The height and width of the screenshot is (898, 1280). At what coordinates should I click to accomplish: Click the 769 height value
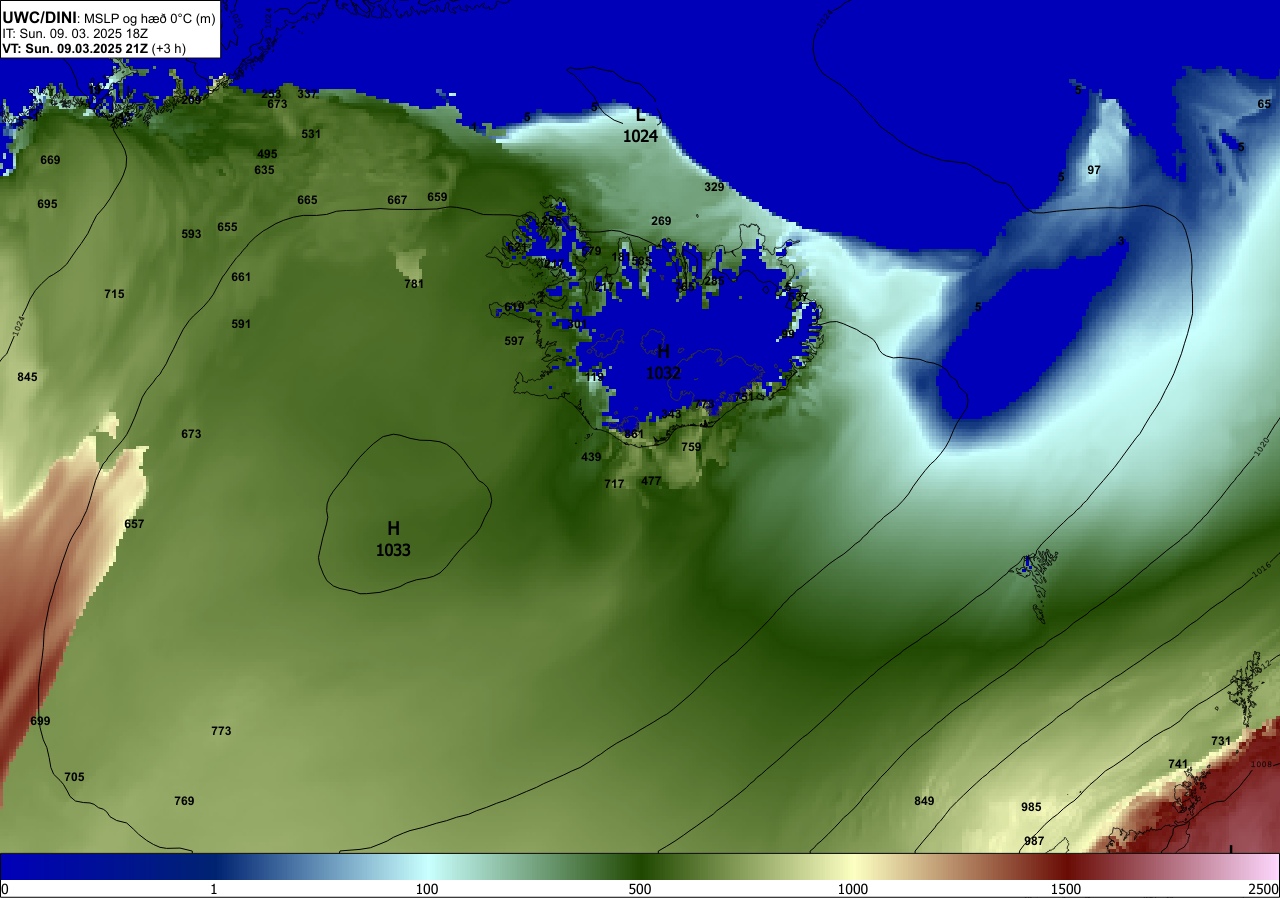184,801
